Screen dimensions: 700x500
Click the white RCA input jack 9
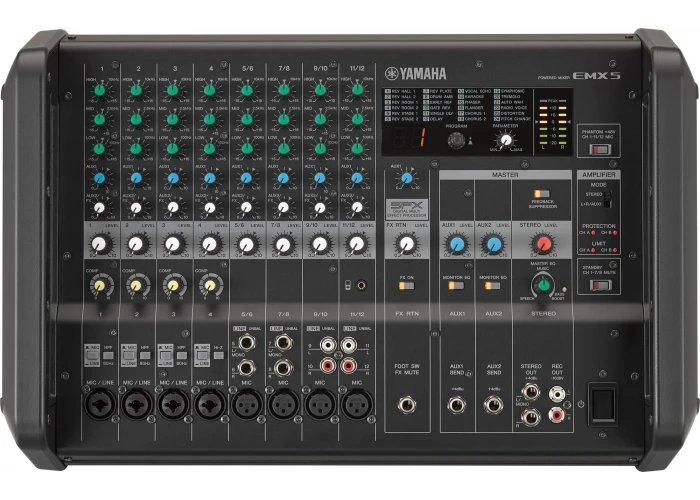click(328, 345)
